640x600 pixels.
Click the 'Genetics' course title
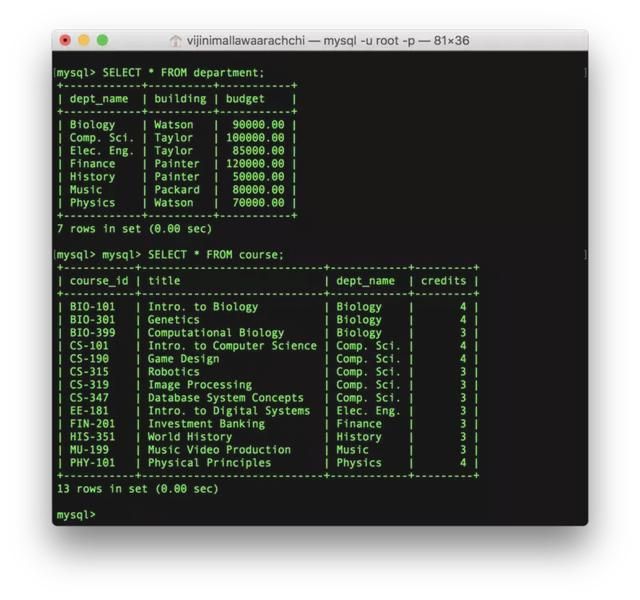174,320
